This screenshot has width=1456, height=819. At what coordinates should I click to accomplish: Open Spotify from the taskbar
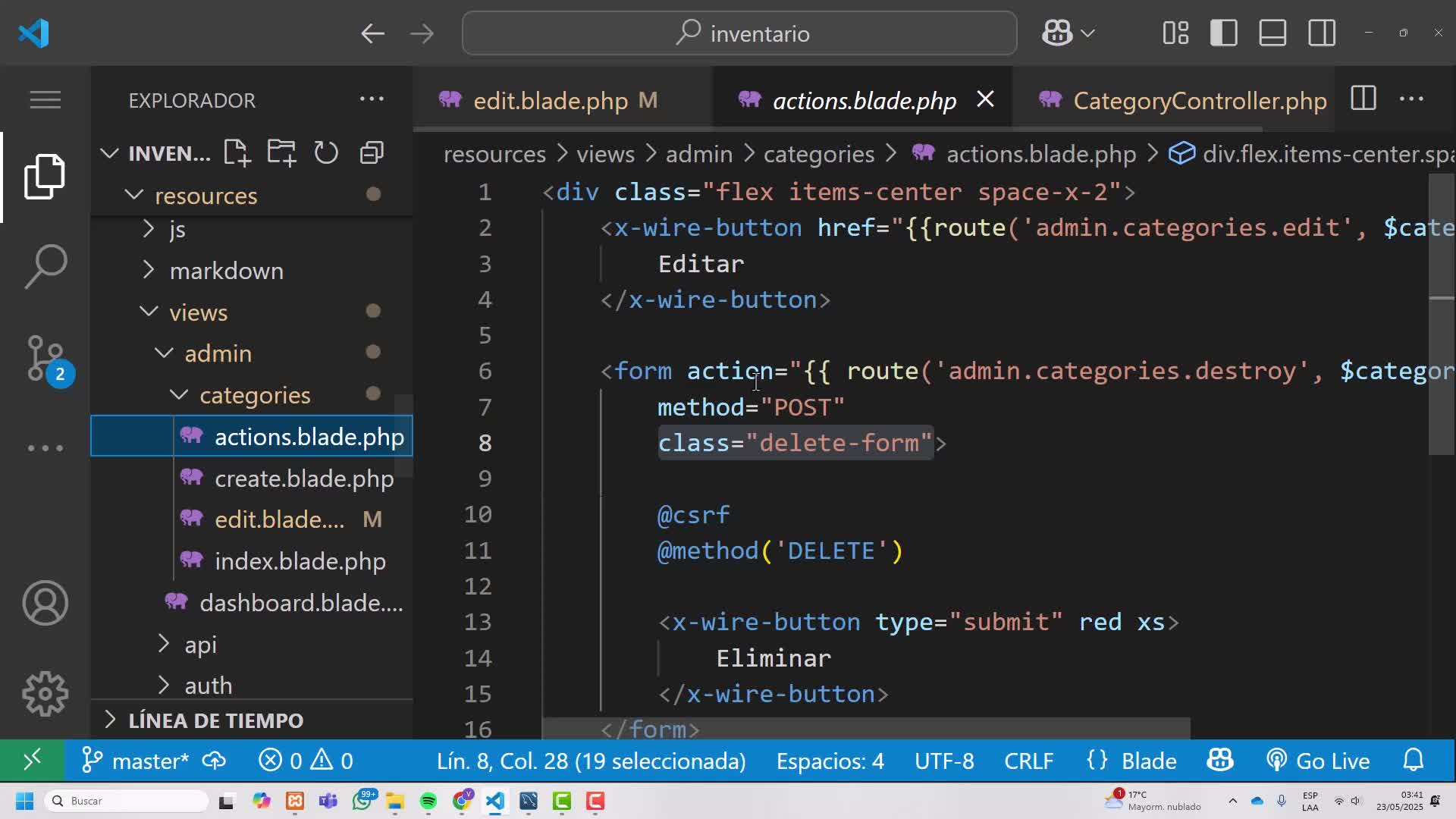[x=428, y=801]
